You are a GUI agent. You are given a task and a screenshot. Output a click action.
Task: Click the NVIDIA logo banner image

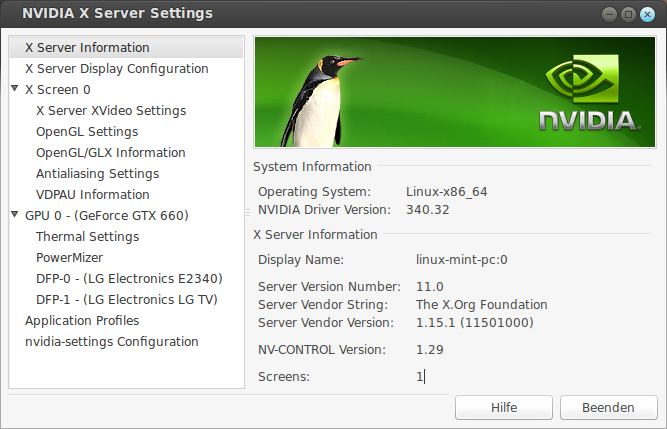456,93
